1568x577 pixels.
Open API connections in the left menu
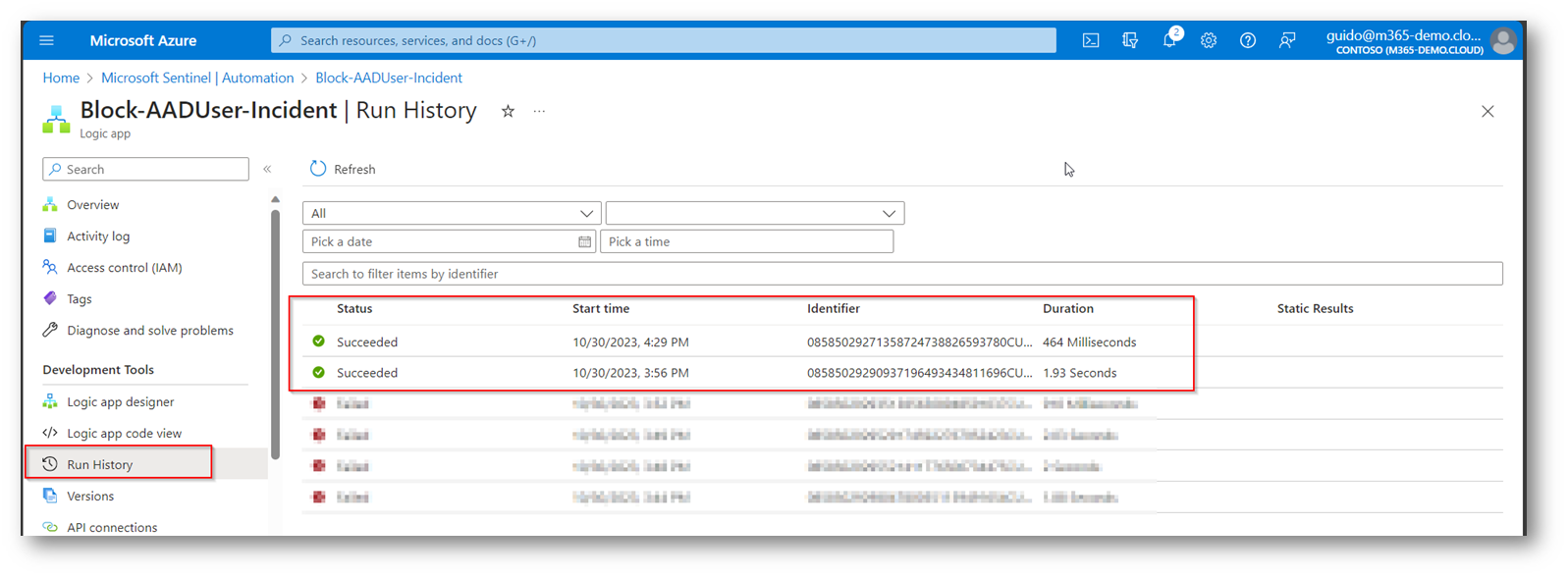pos(112,527)
